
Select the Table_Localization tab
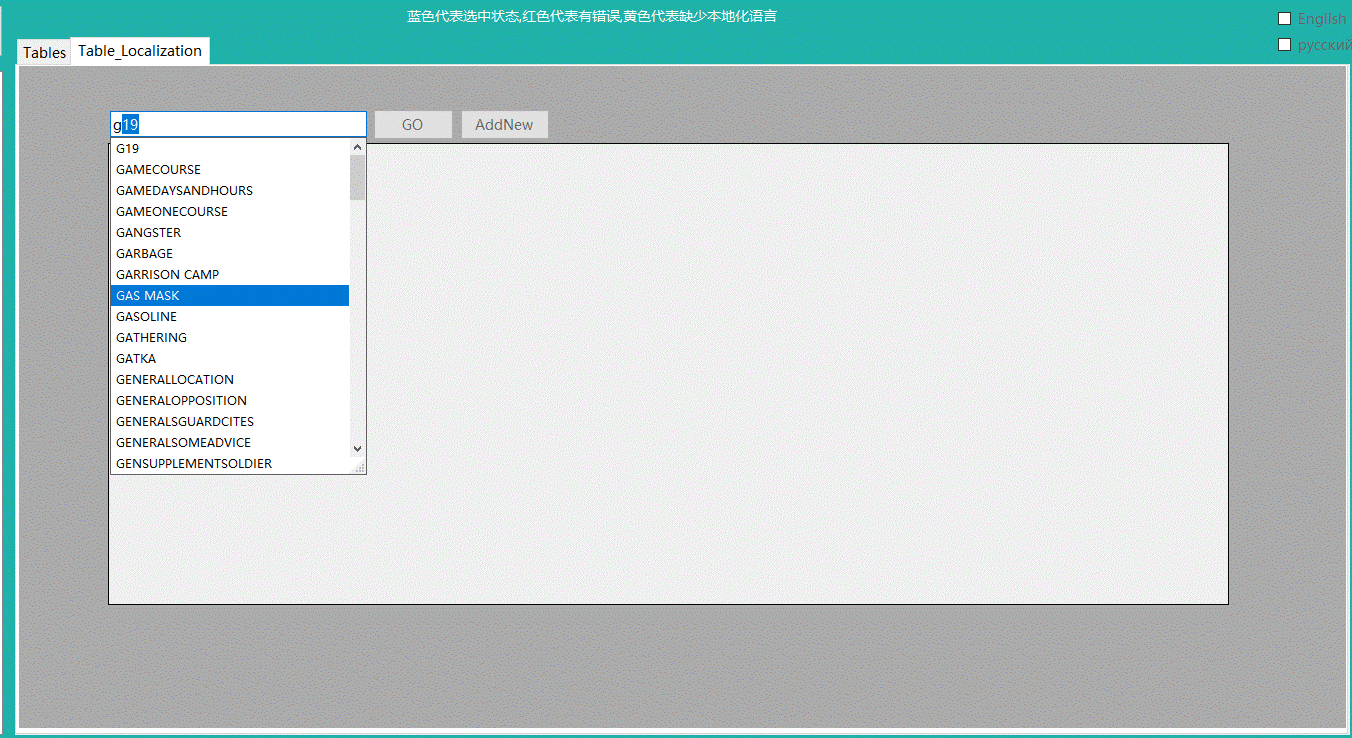pyautogui.click(x=140, y=51)
